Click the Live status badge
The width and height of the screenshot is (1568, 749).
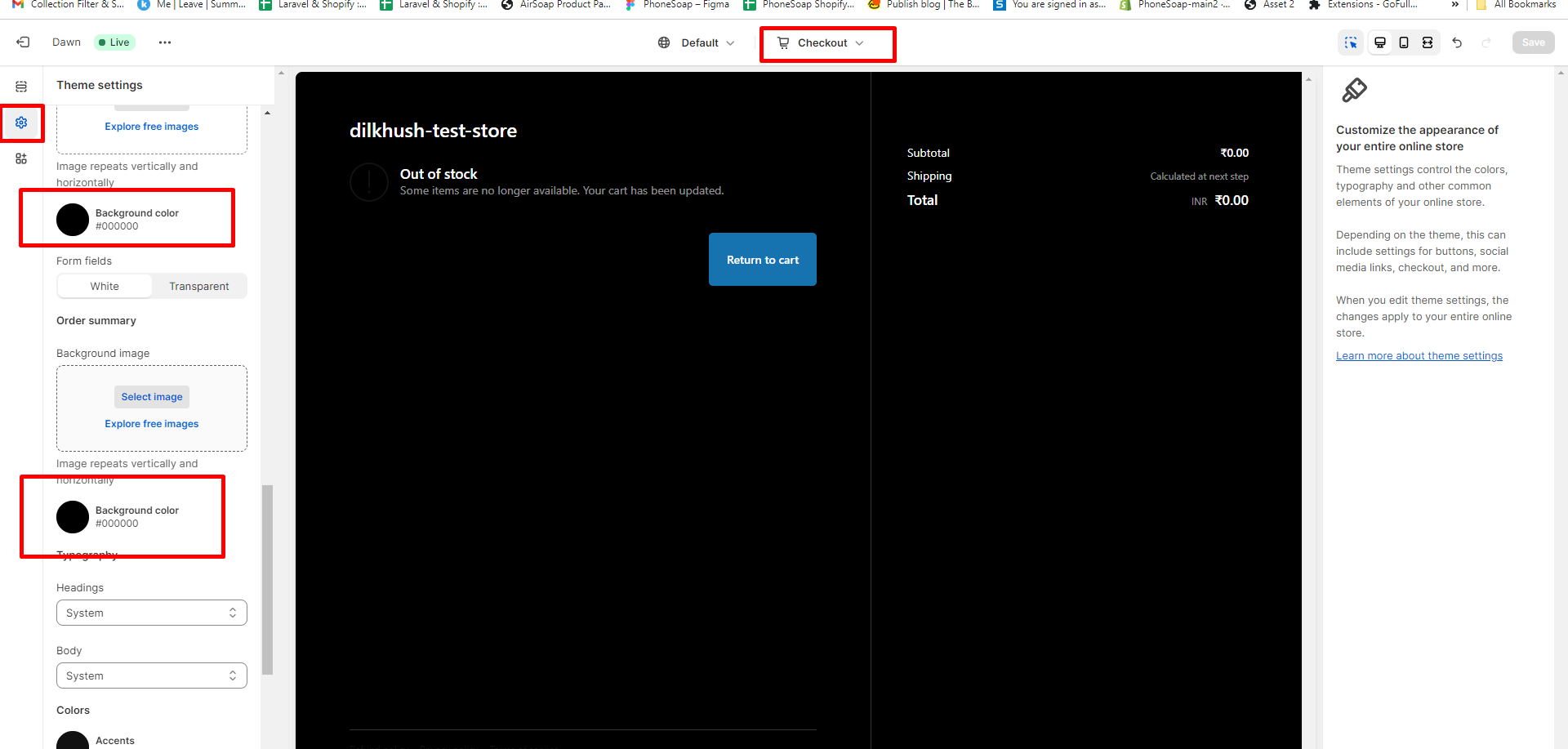coord(114,42)
